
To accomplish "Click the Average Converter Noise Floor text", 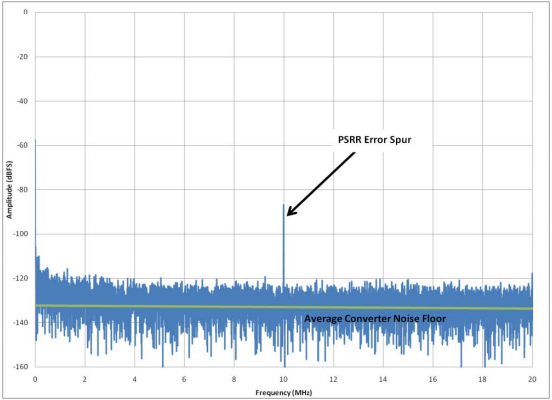I will click(x=375, y=319).
